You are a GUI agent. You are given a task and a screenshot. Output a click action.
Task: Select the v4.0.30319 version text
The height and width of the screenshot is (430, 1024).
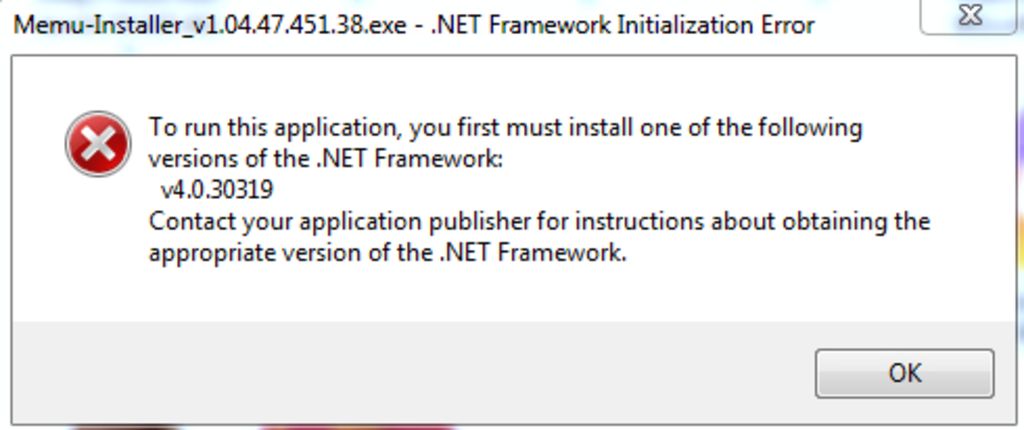pyautogui.click(x=217, y=190)
